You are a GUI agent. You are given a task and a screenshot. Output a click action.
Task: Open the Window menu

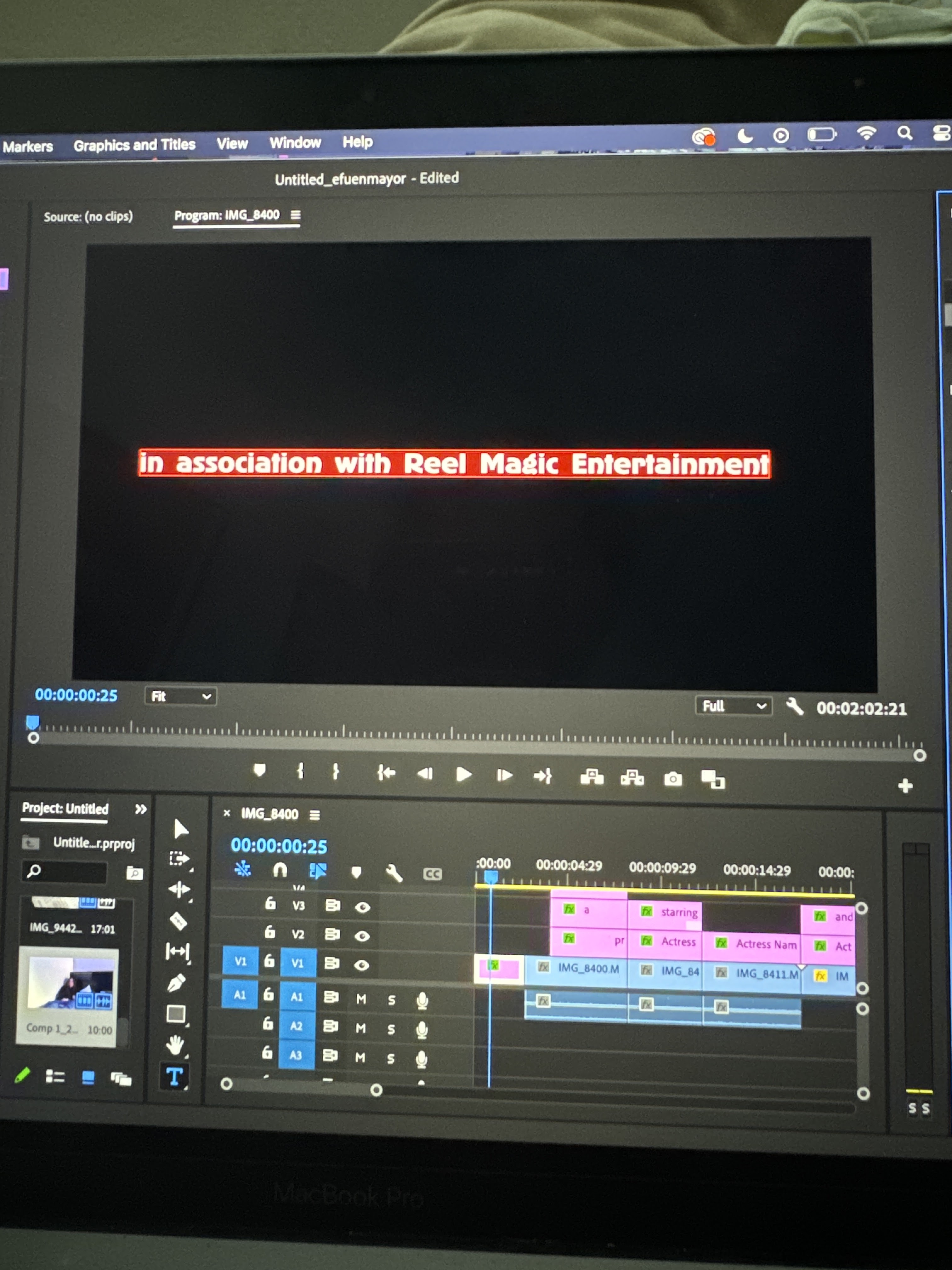coord(295,142)
